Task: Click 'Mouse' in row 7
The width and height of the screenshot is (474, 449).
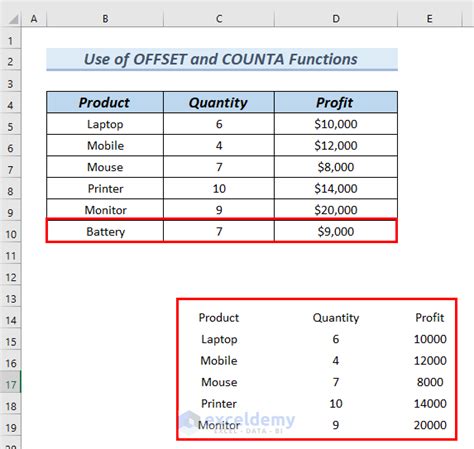Action: point(105,167)
